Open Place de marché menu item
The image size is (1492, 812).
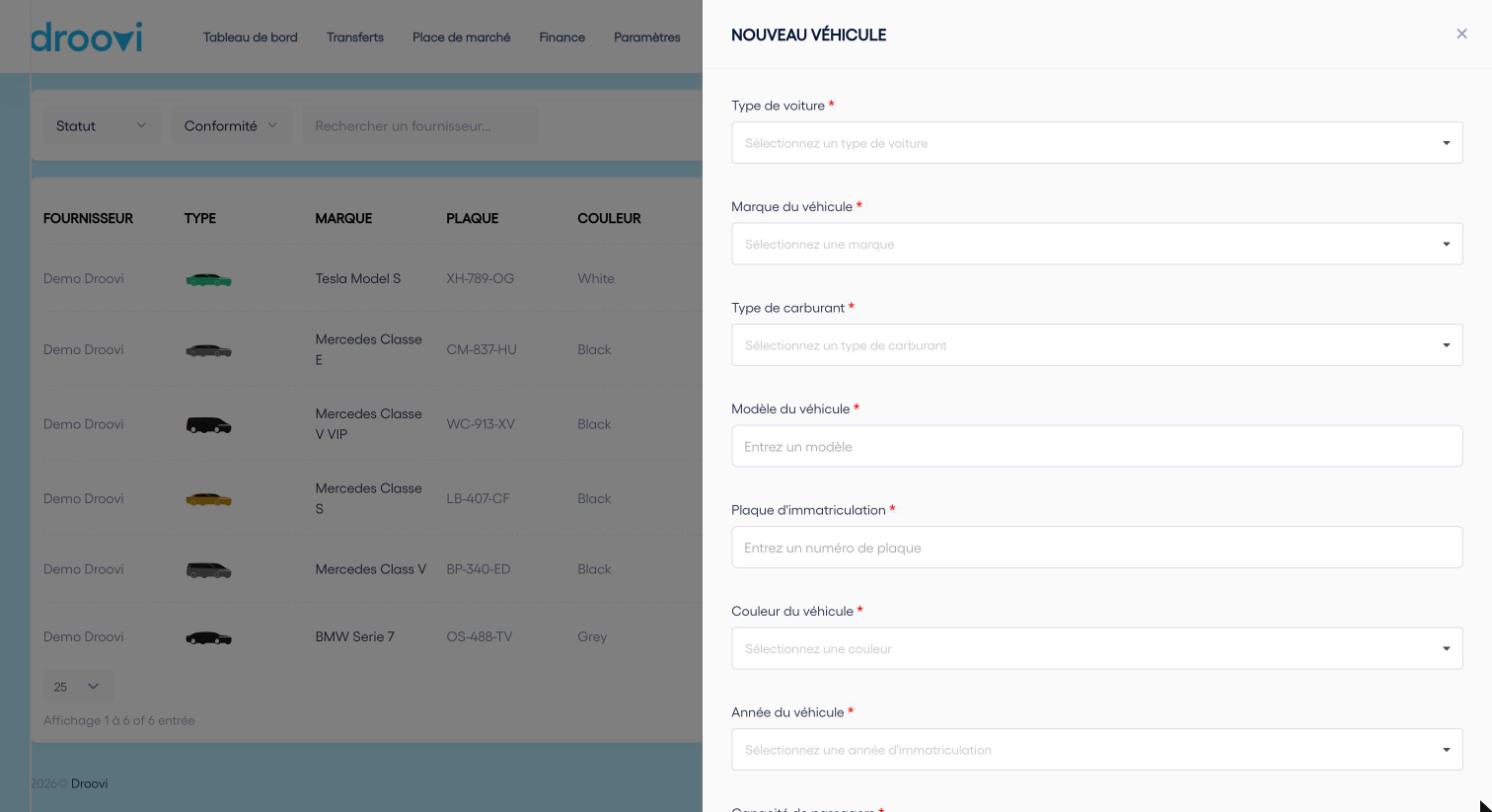pos(461,37)
